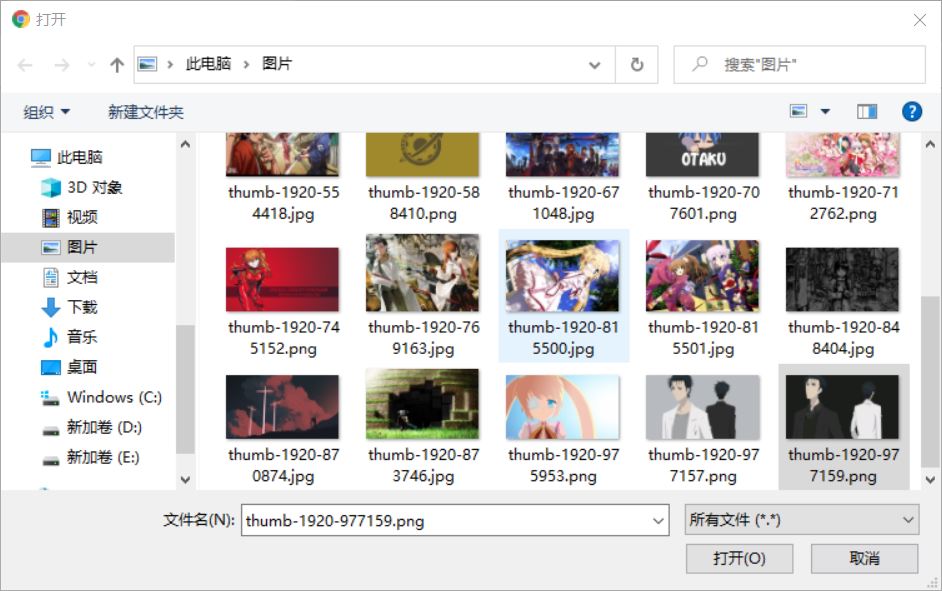Screen dimensions: 942x591
Task: Click 新建文件夹 button
Action: point(145,112)
